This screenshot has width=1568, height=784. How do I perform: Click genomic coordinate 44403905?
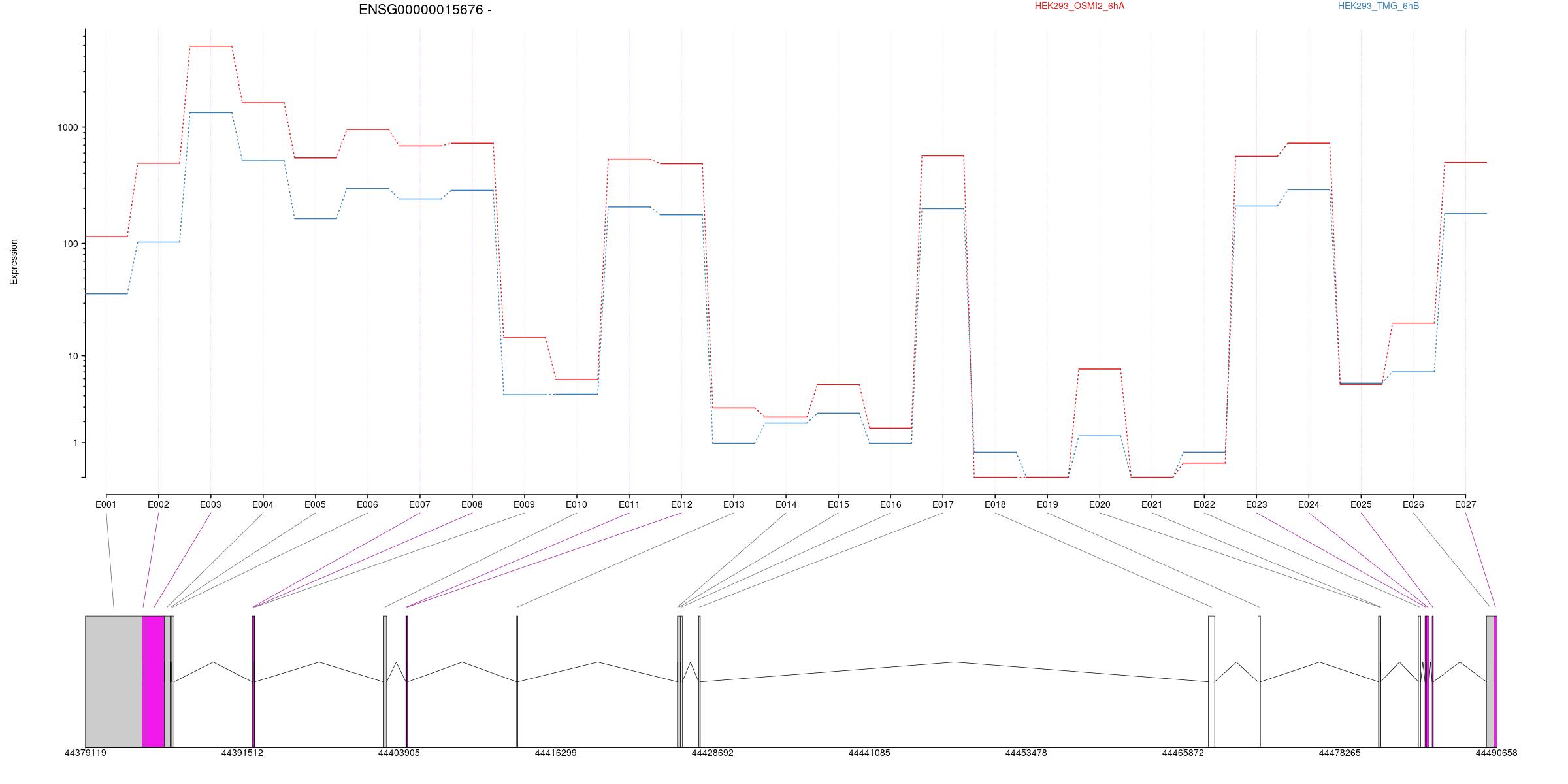(399, 753)
